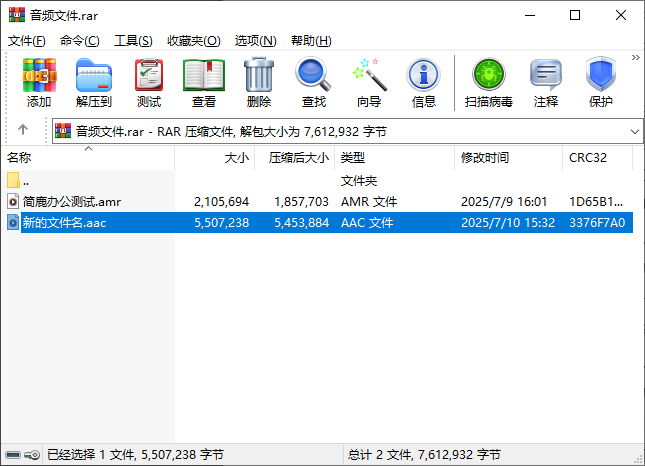Click the 新的文件名.aac file icon
The image size is (645, 466).
[13, 223]
